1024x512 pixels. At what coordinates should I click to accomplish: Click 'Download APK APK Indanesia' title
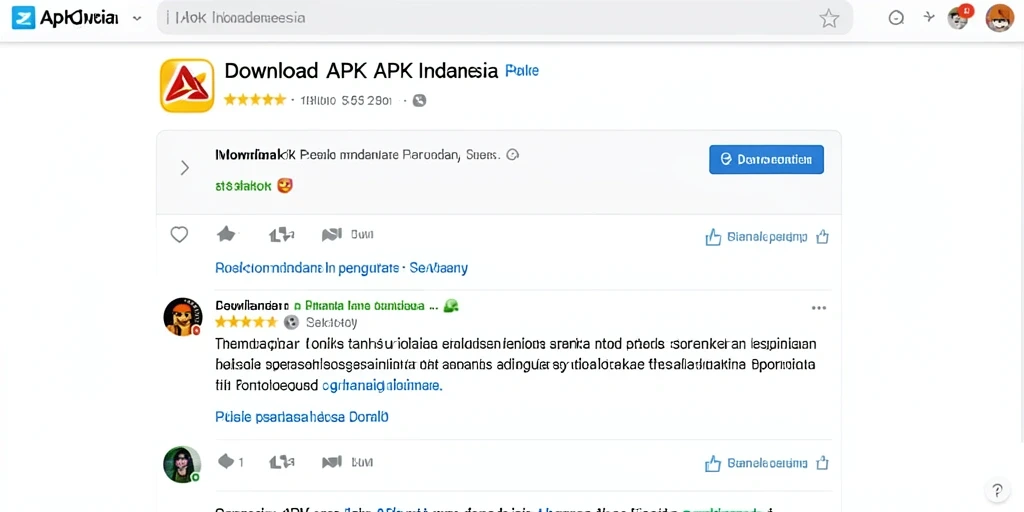pos(361,71)
